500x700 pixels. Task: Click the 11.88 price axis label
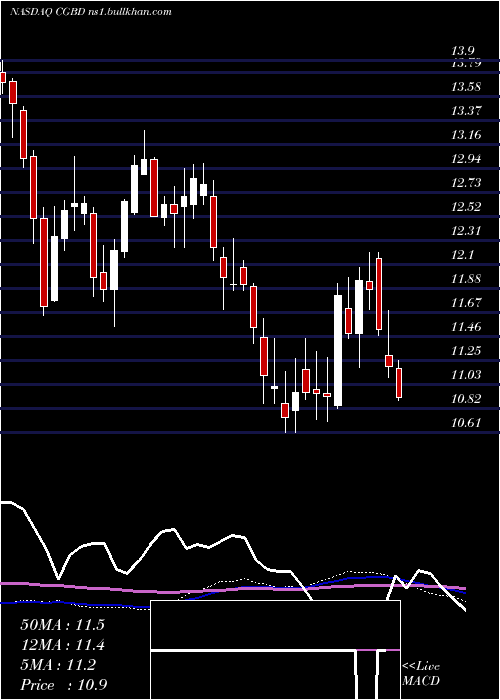(466, 279)
